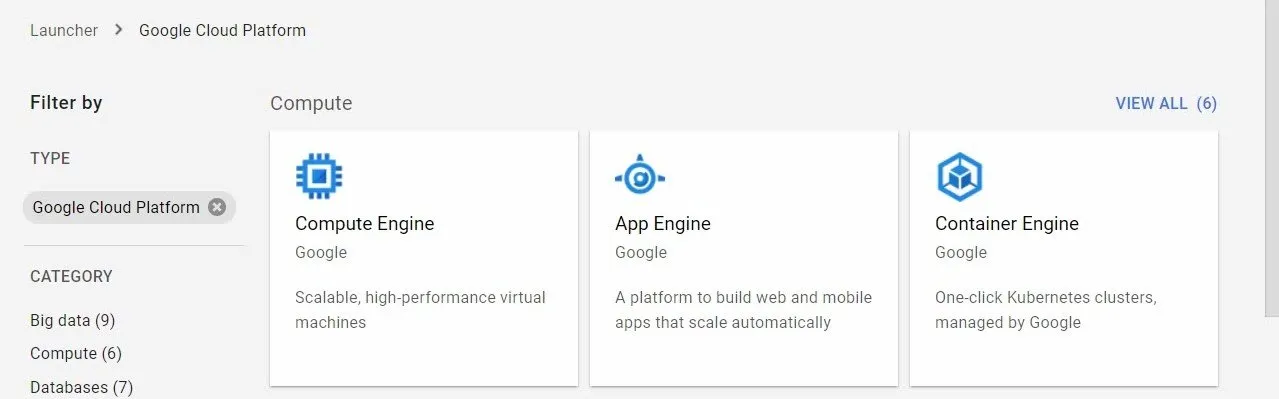Open the App Engine title
Viewport: 1279px width, 399px height.
click(x=663, y=223)
